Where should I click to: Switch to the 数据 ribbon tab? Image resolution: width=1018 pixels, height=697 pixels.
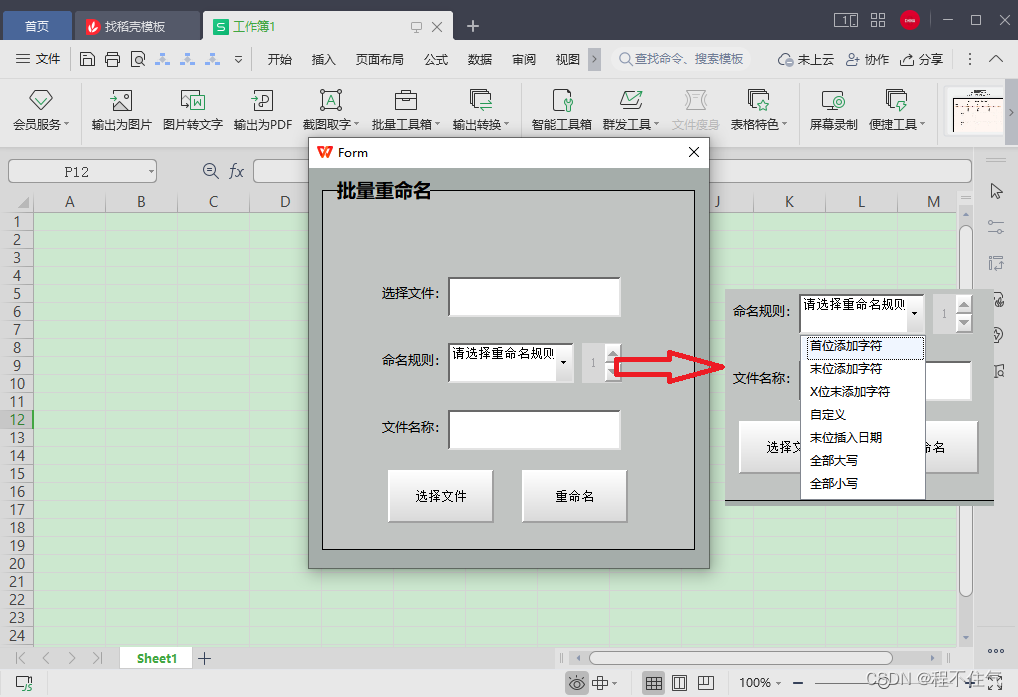click(479, 59)
